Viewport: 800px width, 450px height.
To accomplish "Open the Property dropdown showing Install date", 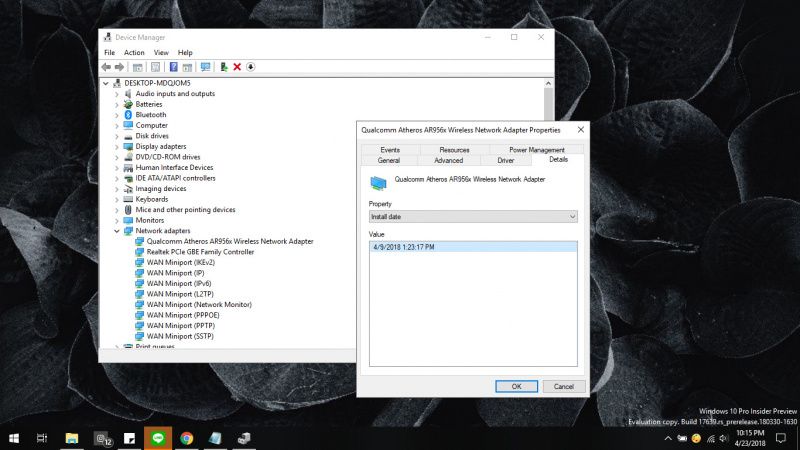I will pyautogui.click(x=473, y=217).
